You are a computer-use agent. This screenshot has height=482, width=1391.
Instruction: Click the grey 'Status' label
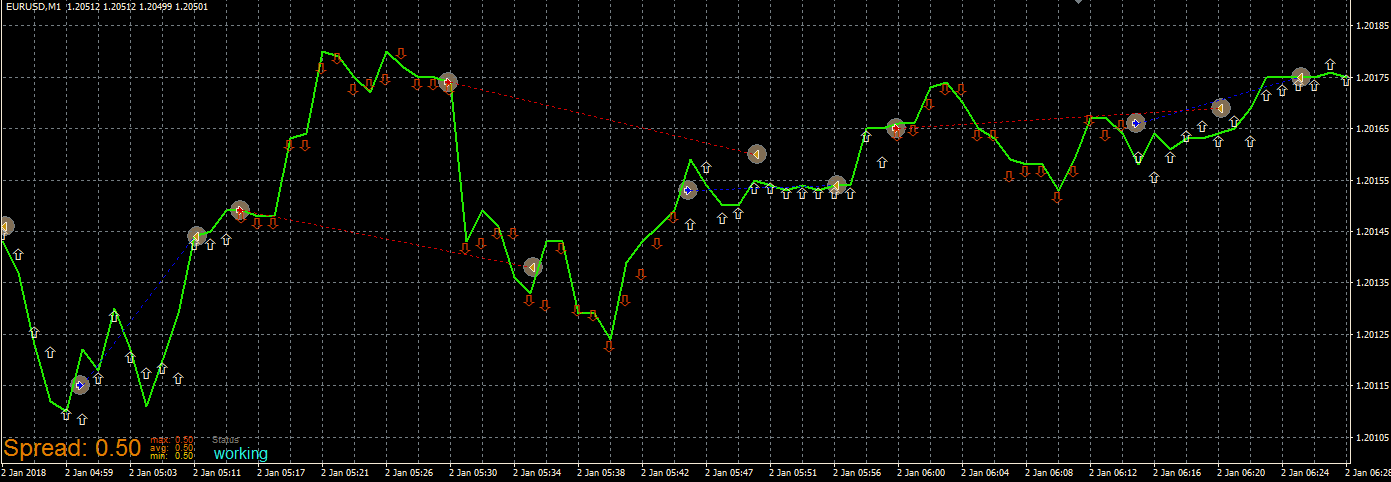click(x=226, y=440)
